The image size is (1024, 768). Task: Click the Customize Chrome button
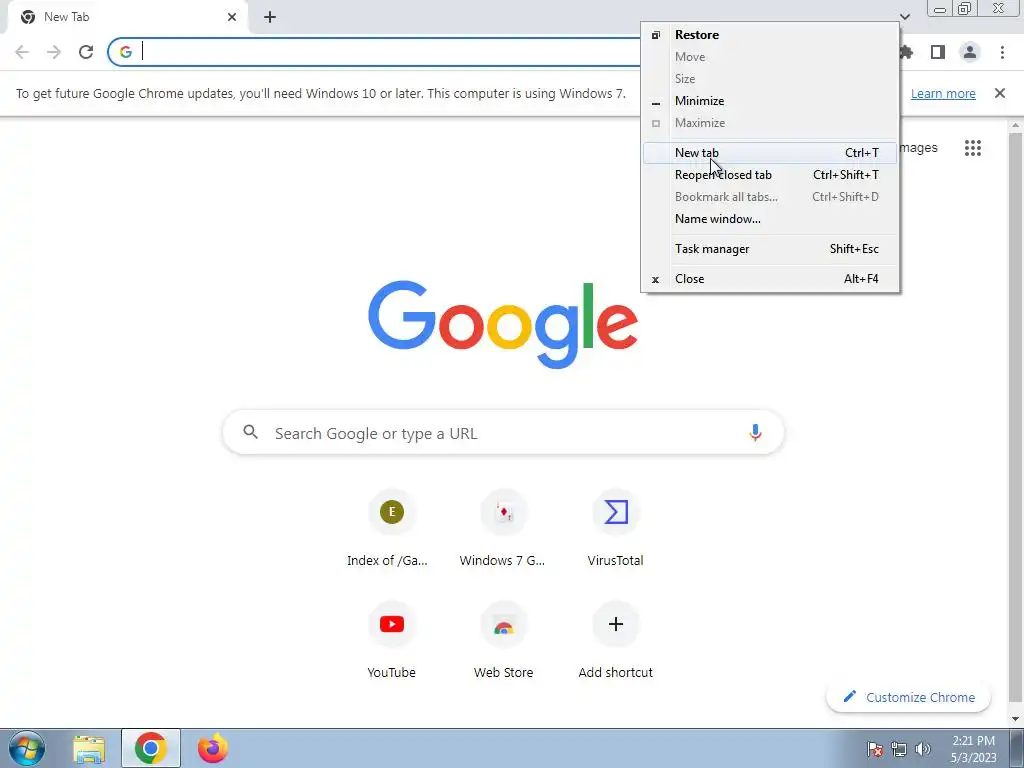coord(908,697)
